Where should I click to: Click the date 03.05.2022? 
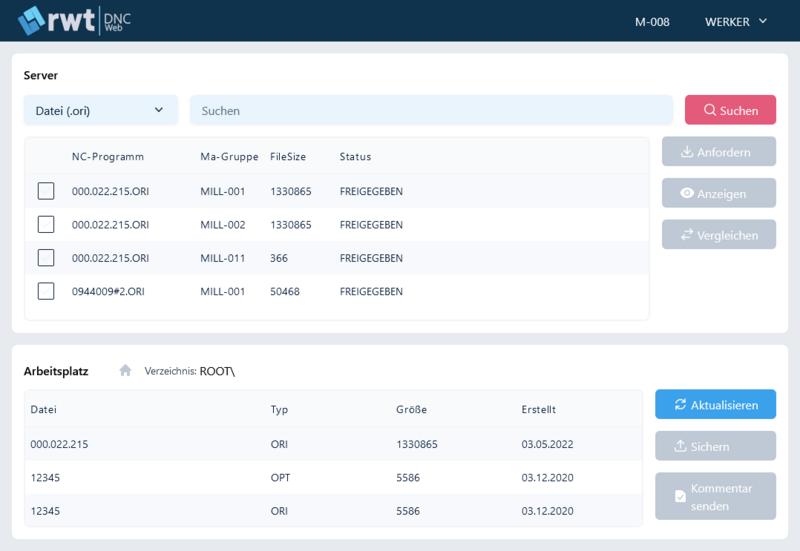pos(547,444)
